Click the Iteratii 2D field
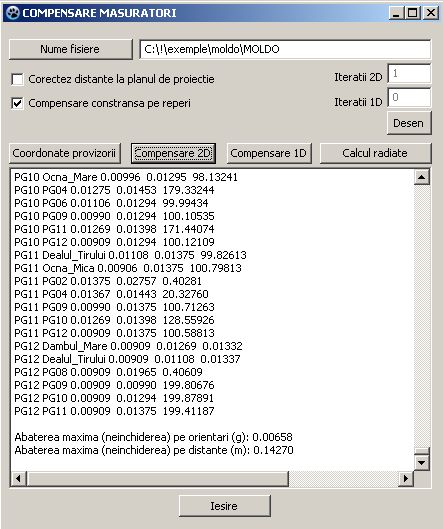The image size is (443, 529). point(409,74)
